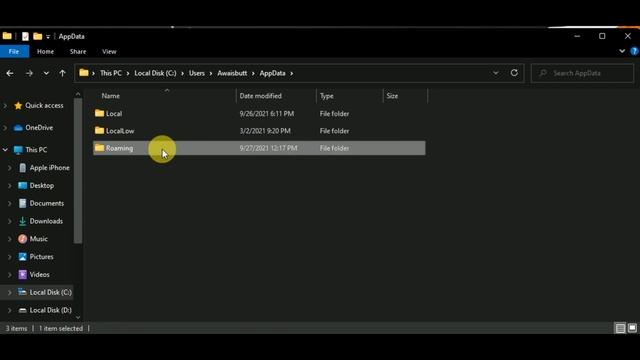Switch to Large icons view in status bar
Viewport: 640px width, 360px height.
[632, 328]
